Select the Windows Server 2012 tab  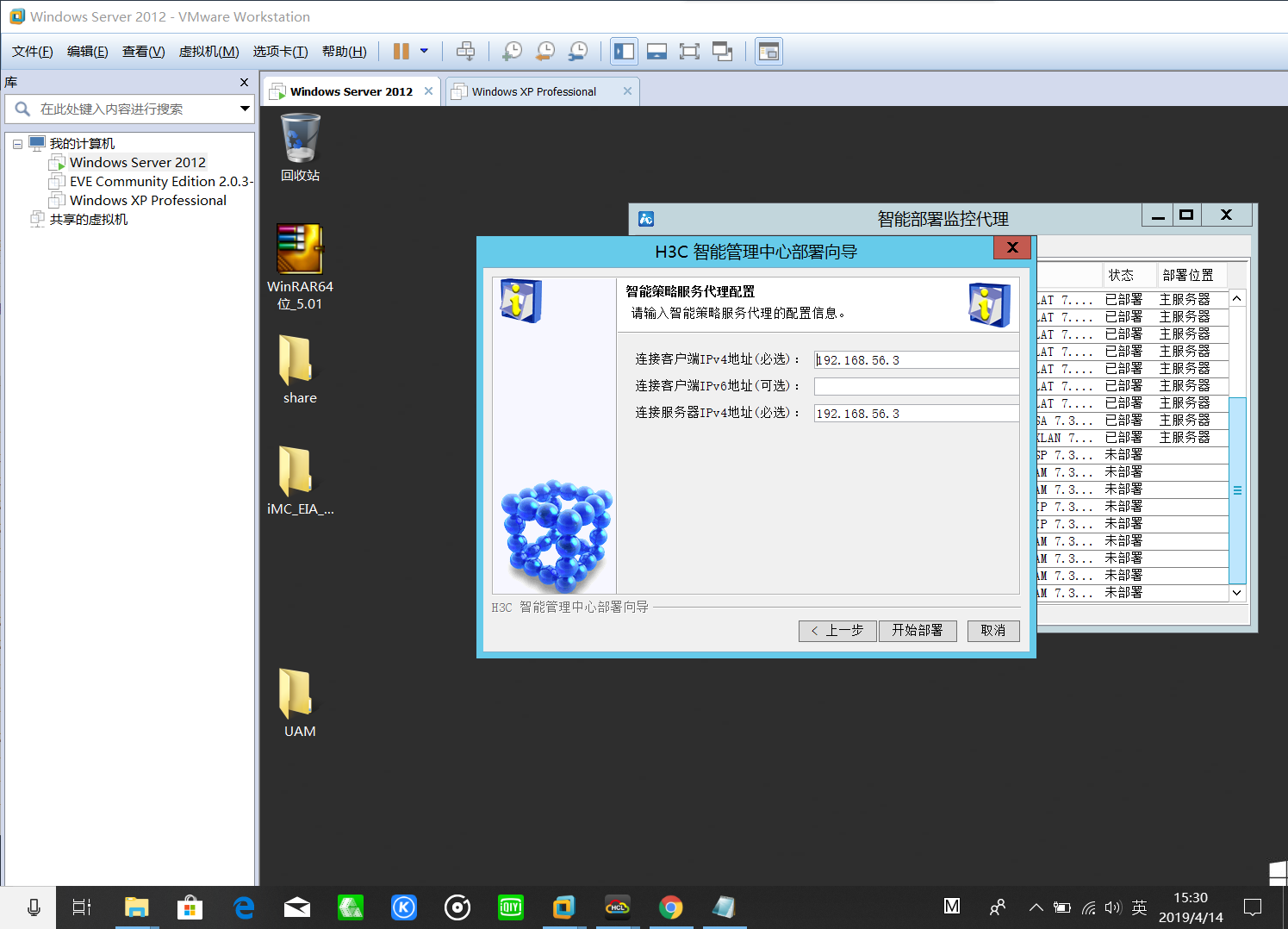(x=352, y=91)
